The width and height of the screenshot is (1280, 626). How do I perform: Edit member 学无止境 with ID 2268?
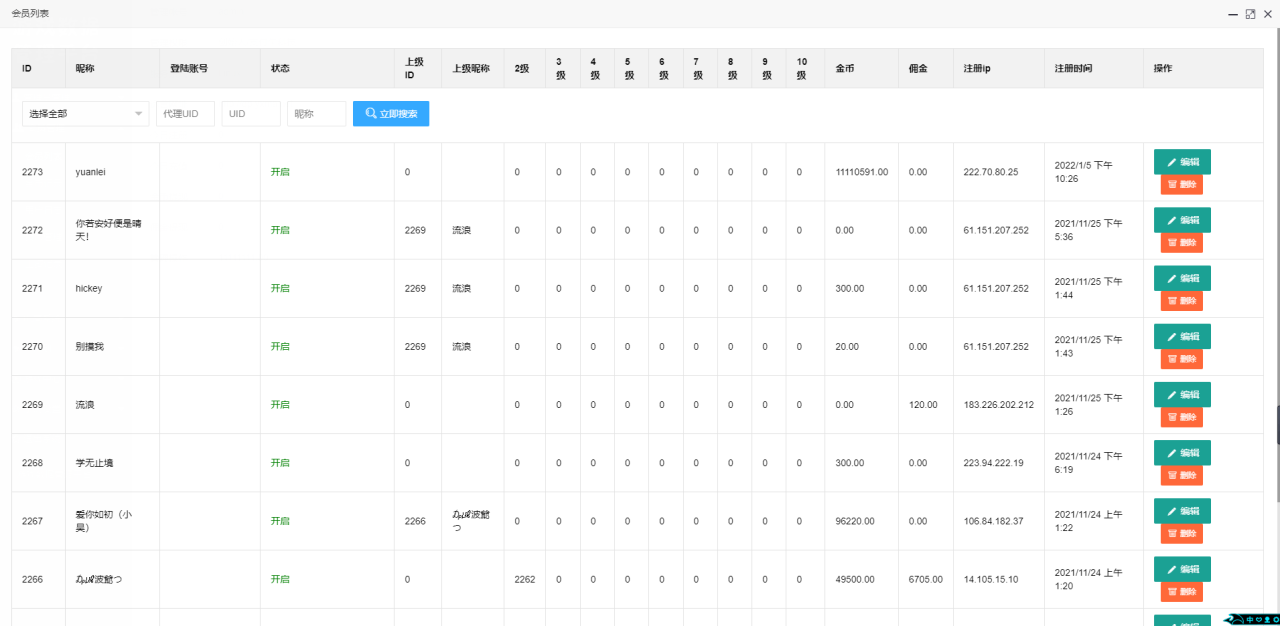[x=1182, y=452]
